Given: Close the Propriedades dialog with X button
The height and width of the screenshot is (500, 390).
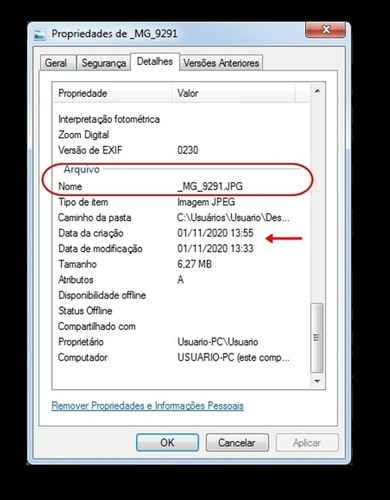Looking at the screenshot, I should point(326,30).
